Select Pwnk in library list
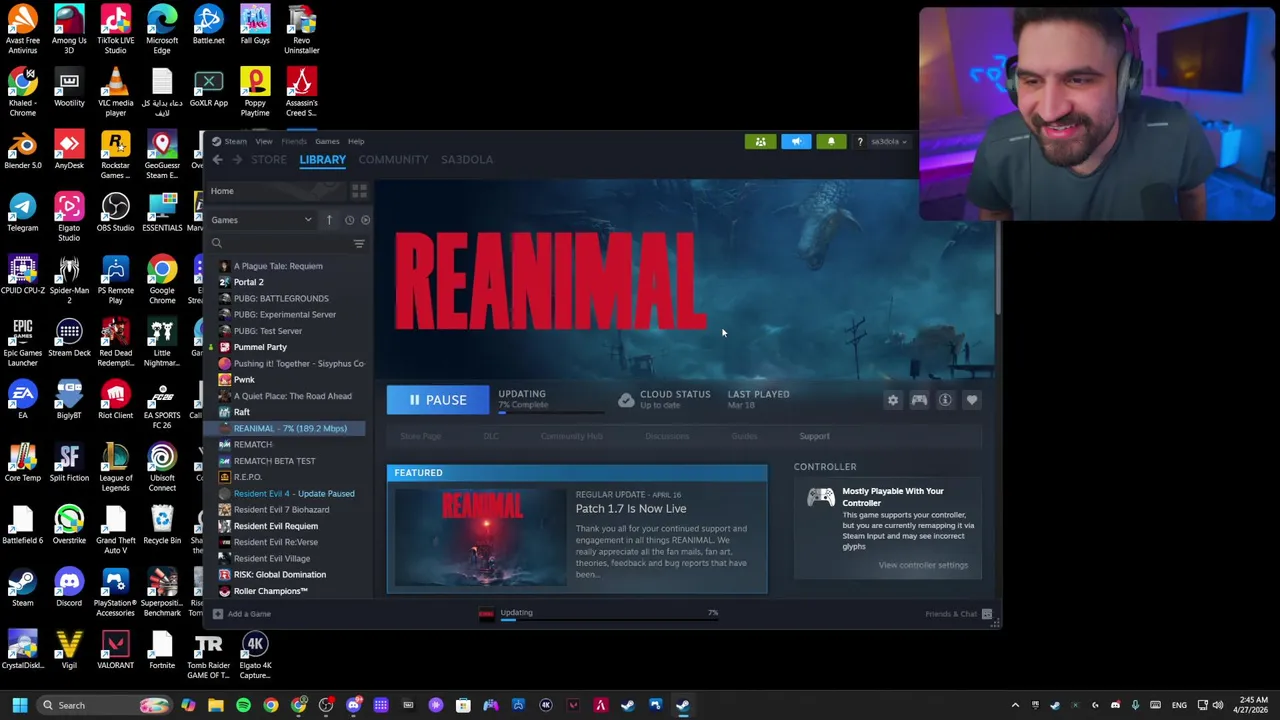Viewport: 1280px width, 720px height. click(x=244, y=379)
